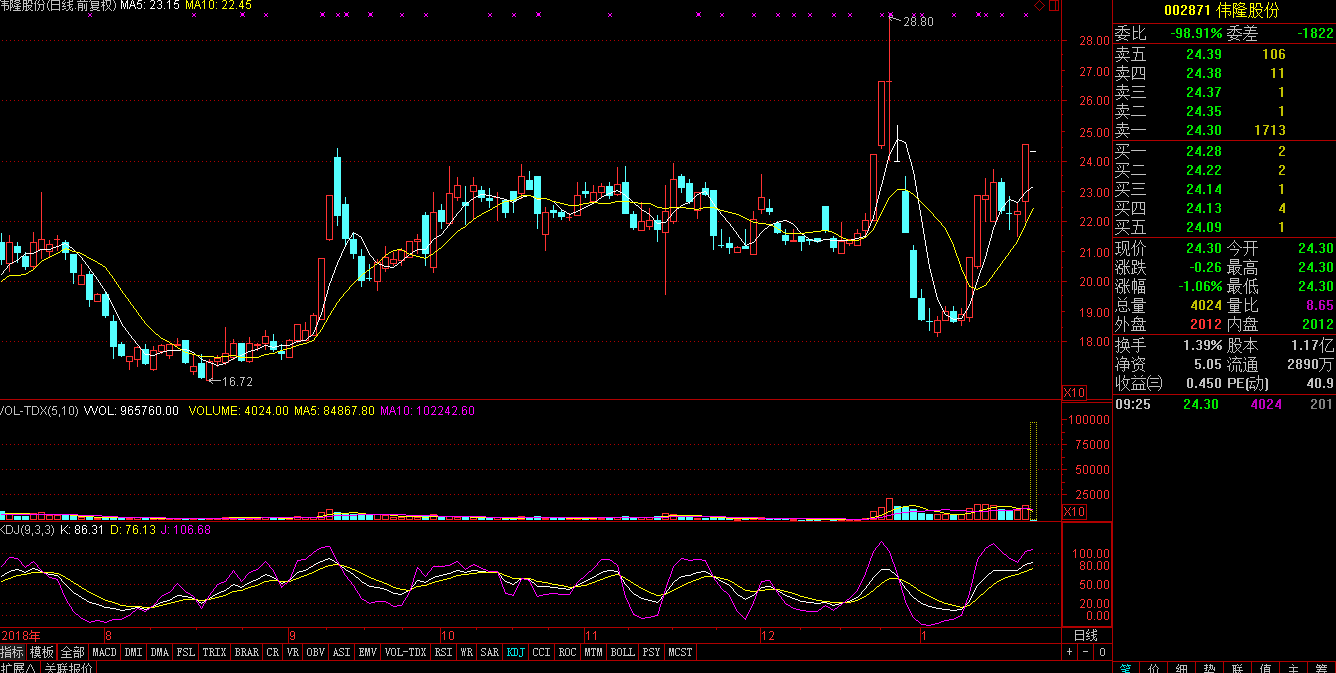Switch indicator to SAR
The height and width of the screenshot is (673, 1336).
[489, 652]
